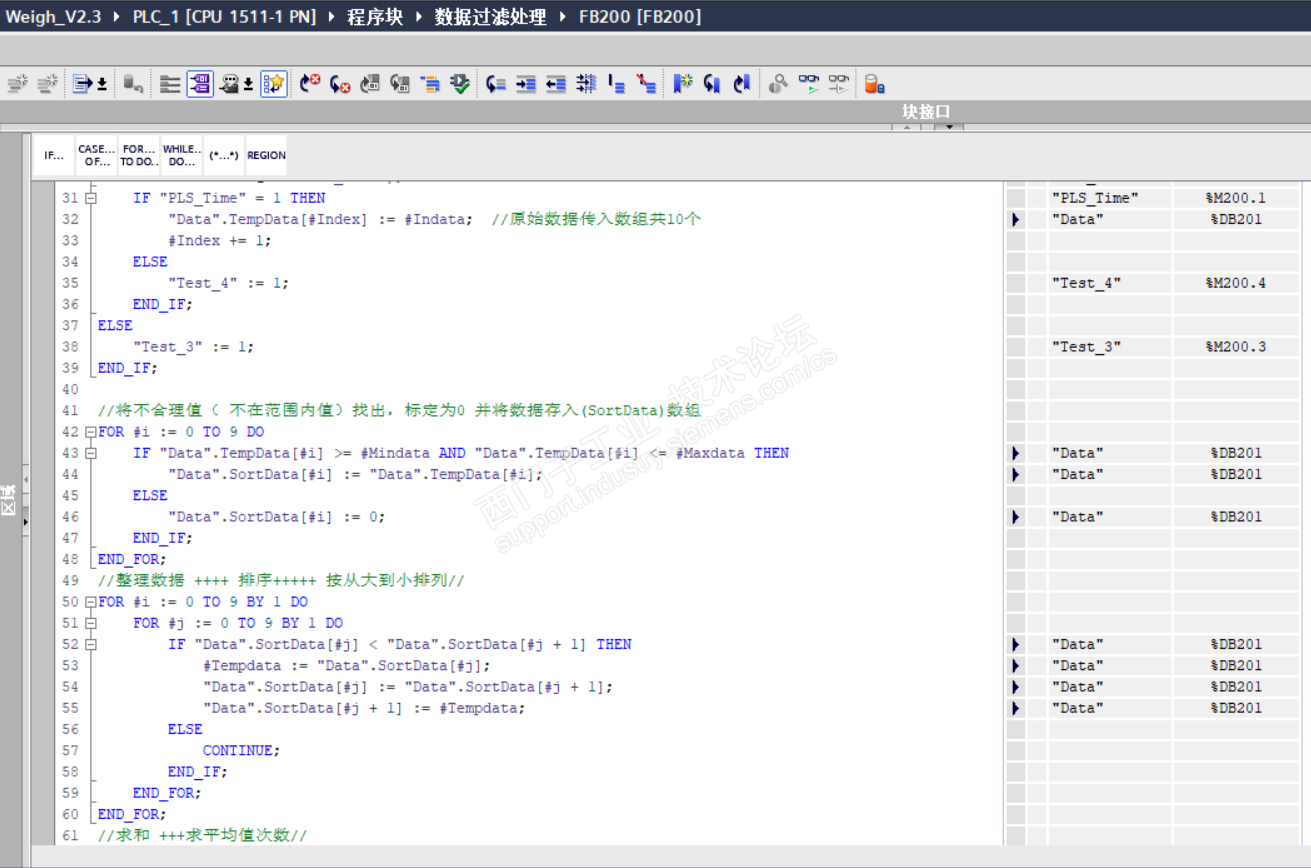Expand the "Data" operand row for line 55
The width and height of the screenshot is (1311, 868).
1016,708
